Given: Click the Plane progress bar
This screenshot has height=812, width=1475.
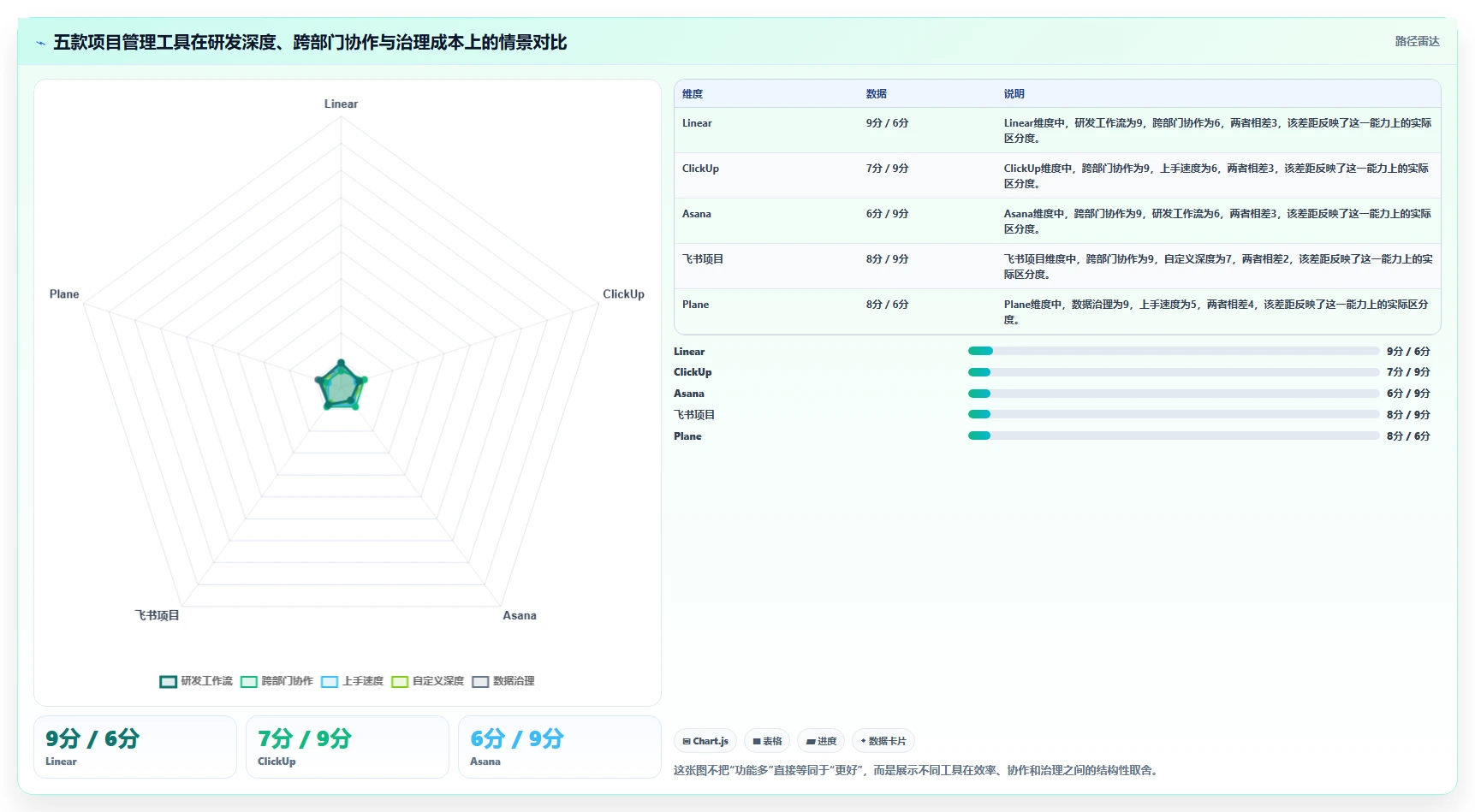Looking at the screenshot, I should pos(1174,436).
